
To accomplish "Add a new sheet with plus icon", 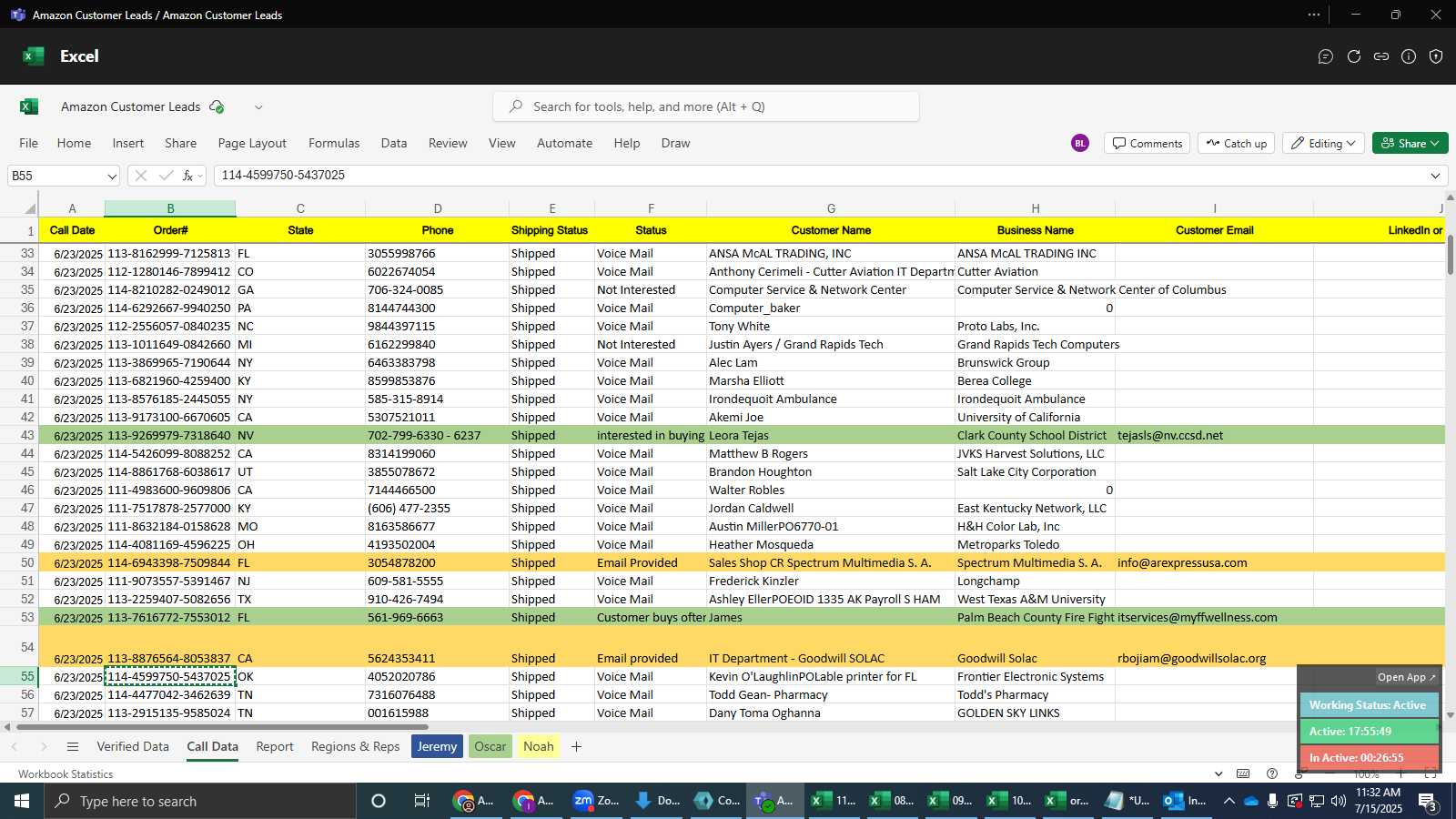I will [x=576, y=746].
